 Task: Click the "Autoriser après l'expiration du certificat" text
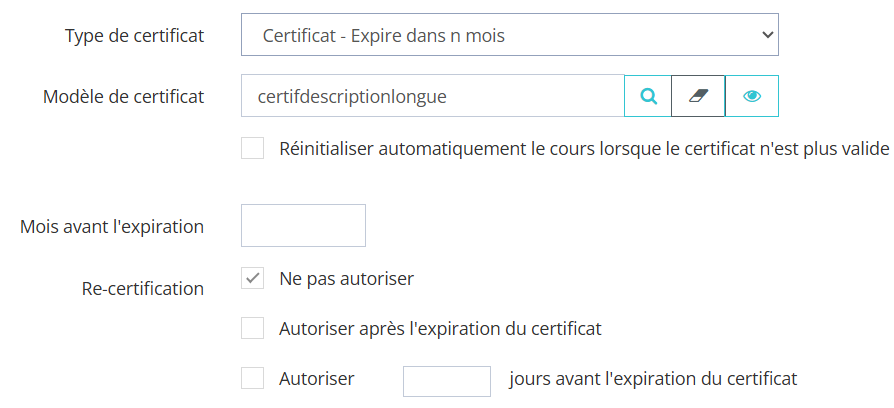point(440,328)
